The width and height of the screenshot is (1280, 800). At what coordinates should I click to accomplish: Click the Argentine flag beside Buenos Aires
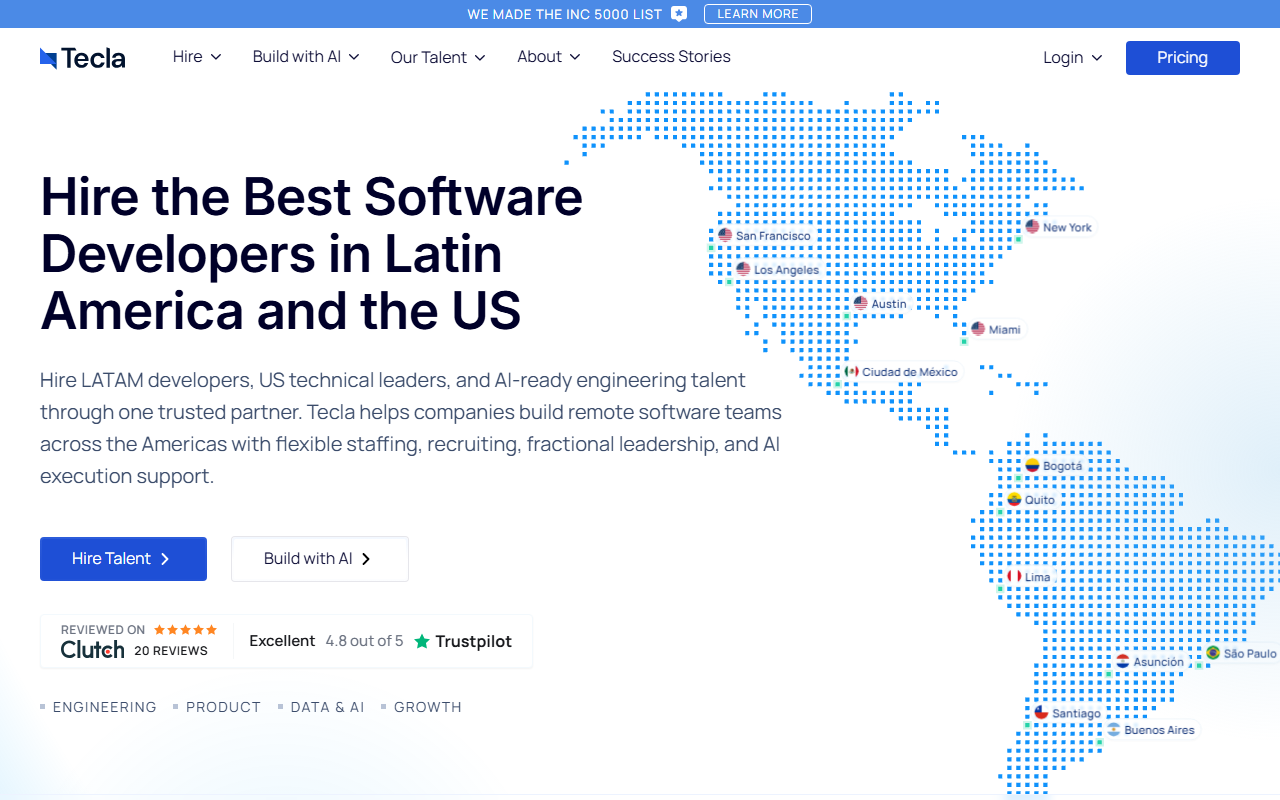click(1113, 729)
